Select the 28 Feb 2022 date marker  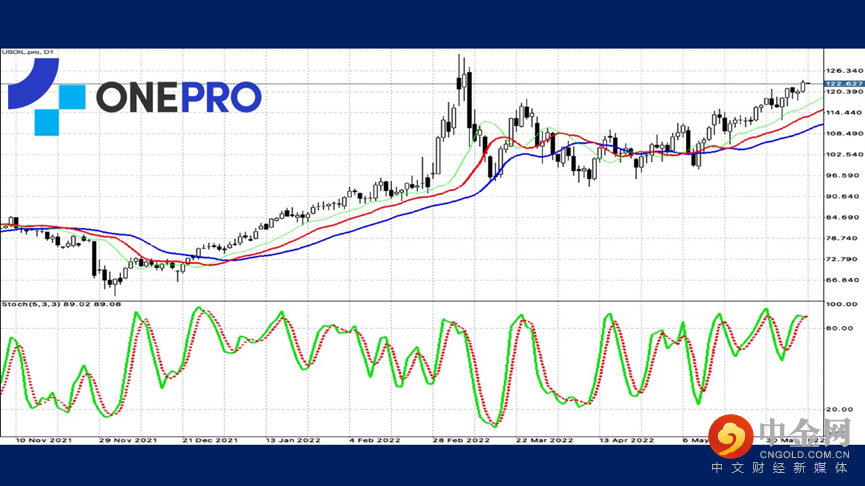coord(461,440)
